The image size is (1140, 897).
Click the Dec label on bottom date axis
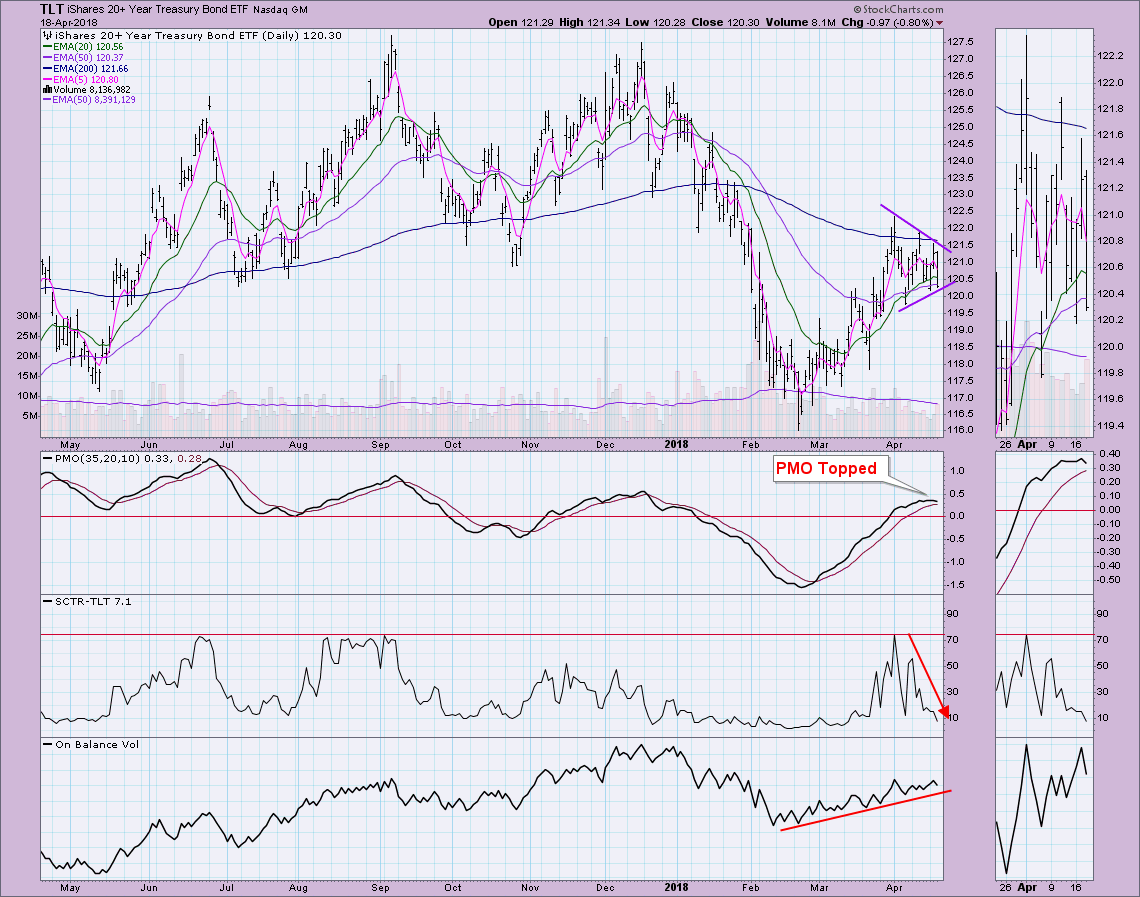click(x=605, y=888)
